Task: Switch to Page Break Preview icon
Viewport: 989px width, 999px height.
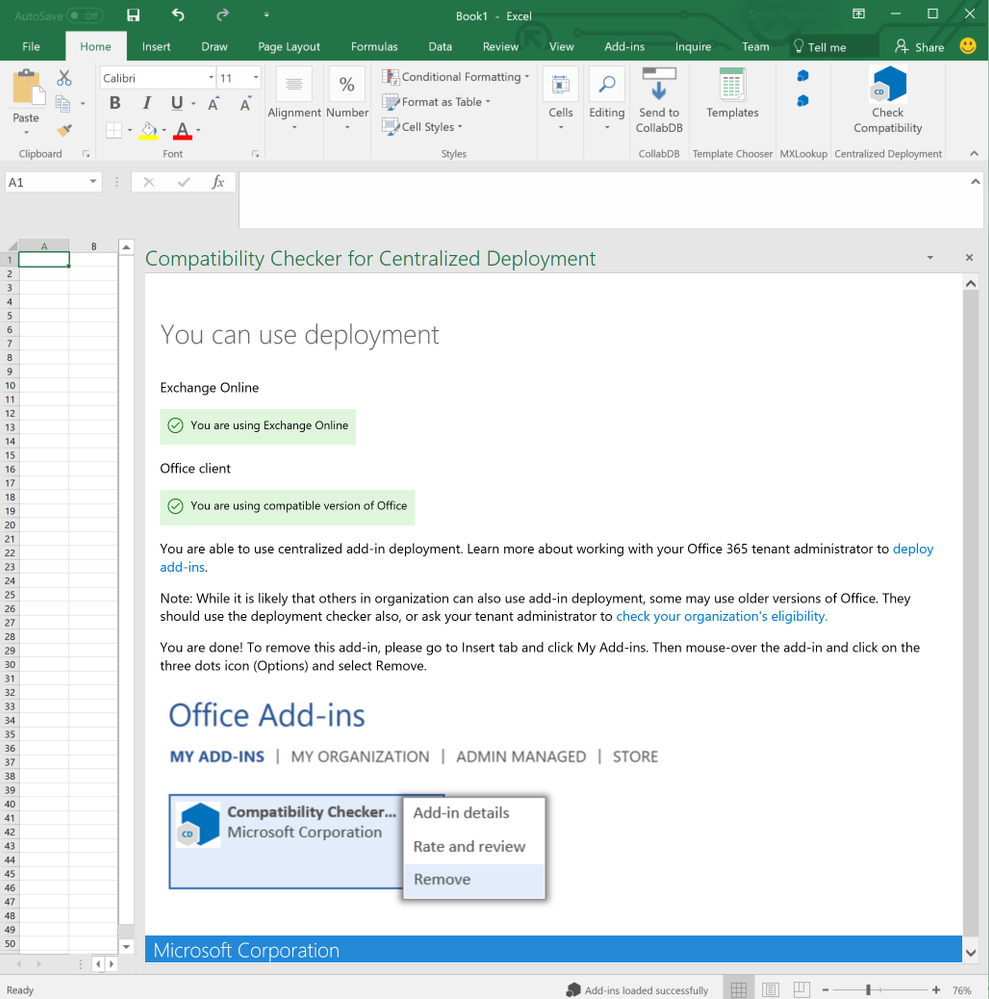Action: coord(801,989)
